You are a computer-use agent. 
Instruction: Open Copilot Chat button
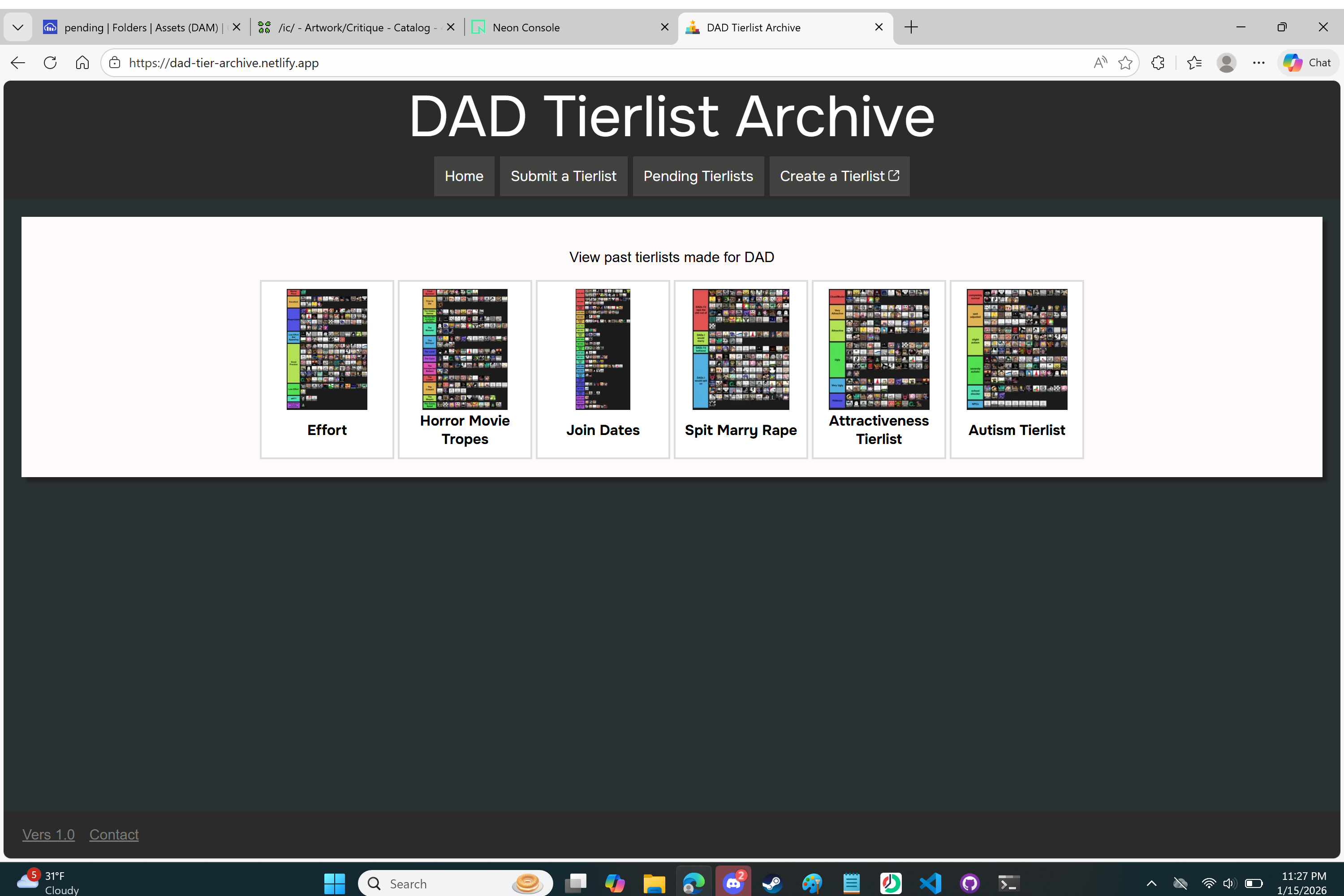click(1307, 63)
